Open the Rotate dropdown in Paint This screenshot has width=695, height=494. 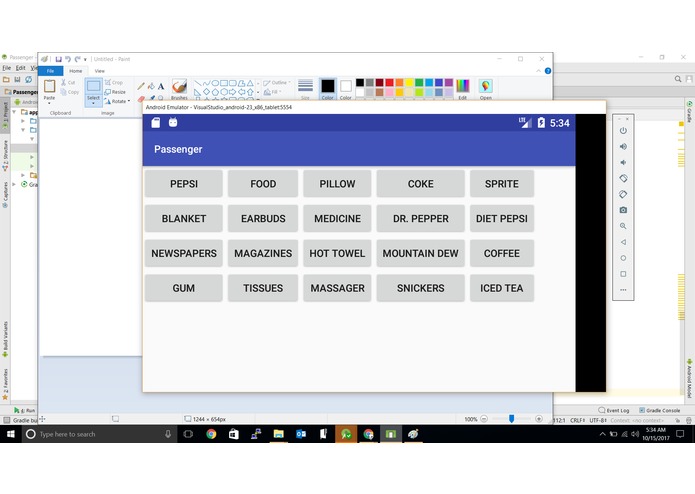118,101
